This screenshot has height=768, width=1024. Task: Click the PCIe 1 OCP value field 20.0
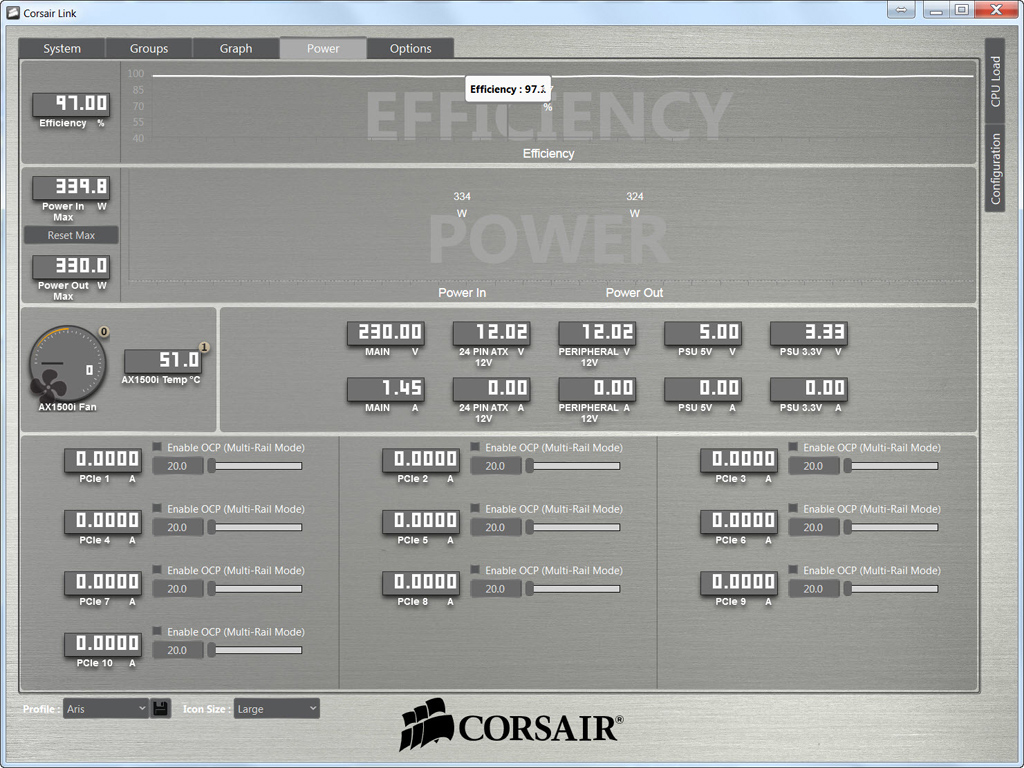point(178,466)
